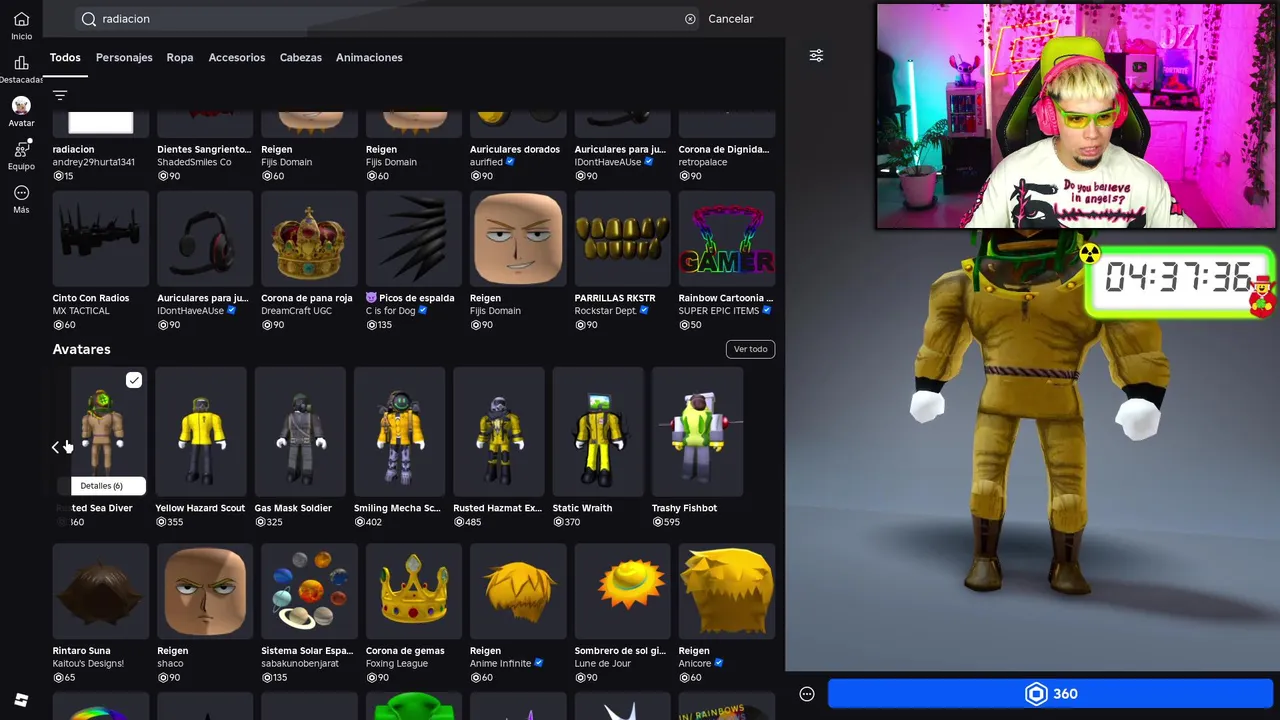Click the blue 360 Robux purchase button

pos(1051,694)
